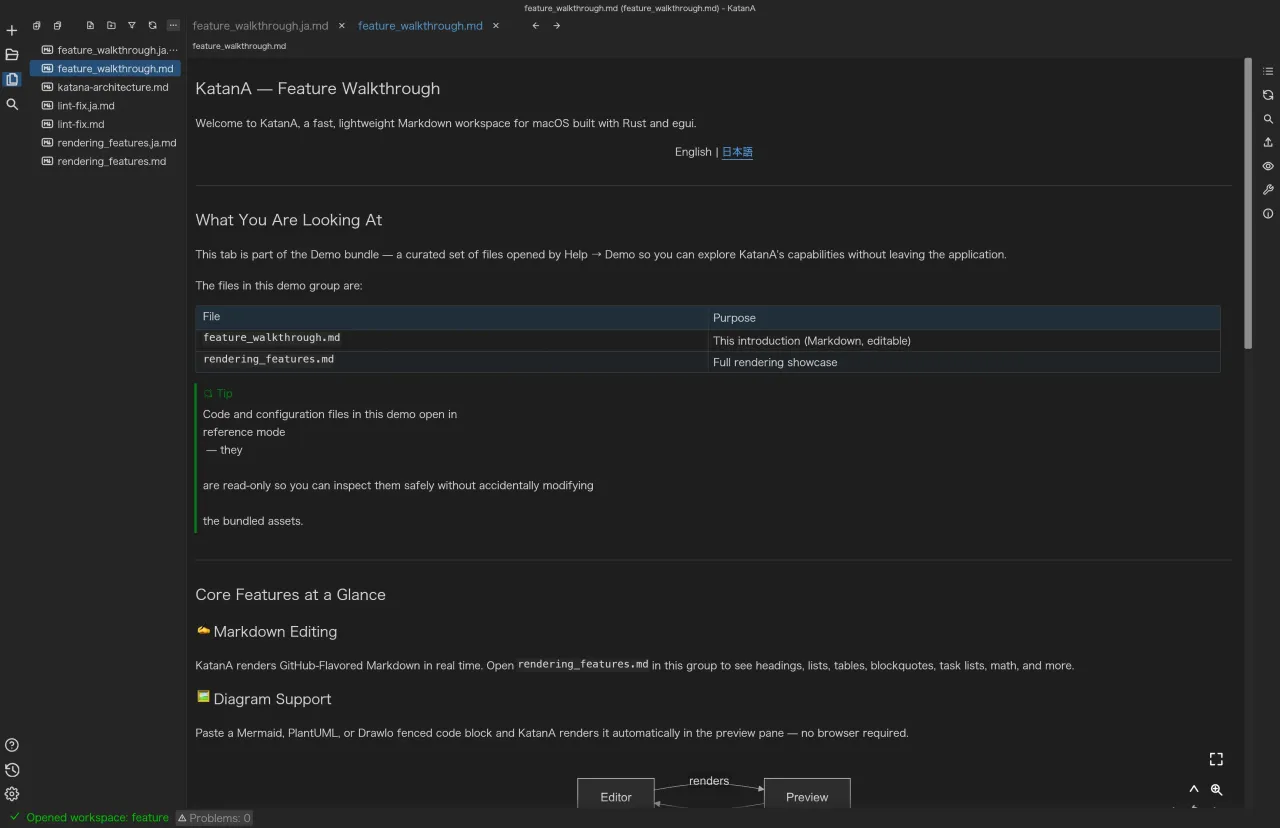This screenshot has width=1280, height=828.
Task: Open the more options ellipsis in explorer toolbar
Action: (x=173, y=26)
